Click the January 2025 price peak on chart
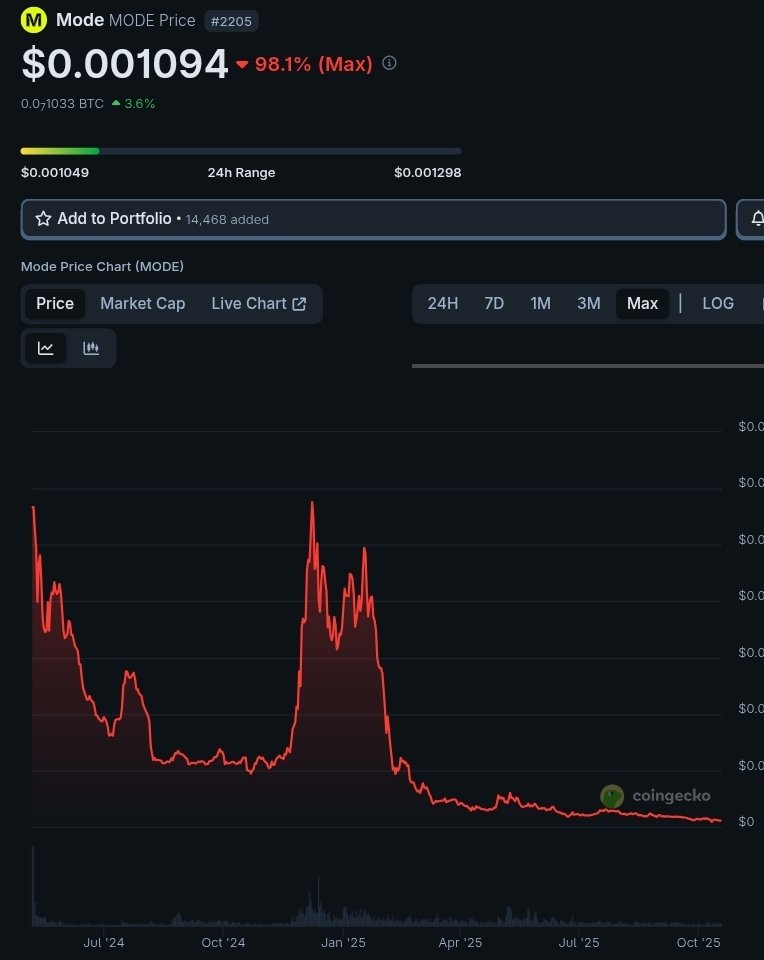 312,503
